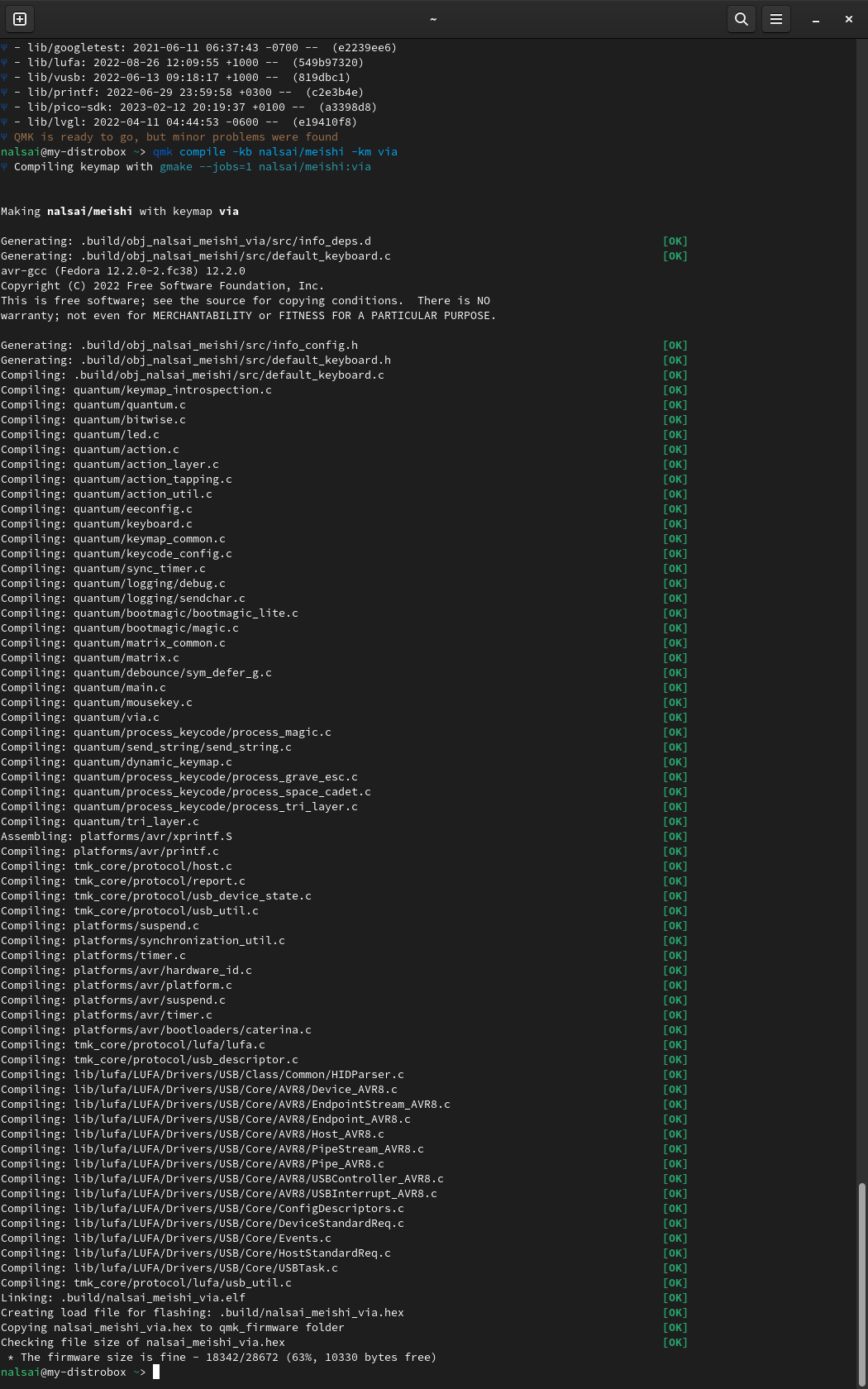The image size is (868, 1389).
Task: Click the window title tilde in header
Action: point(433,19)
